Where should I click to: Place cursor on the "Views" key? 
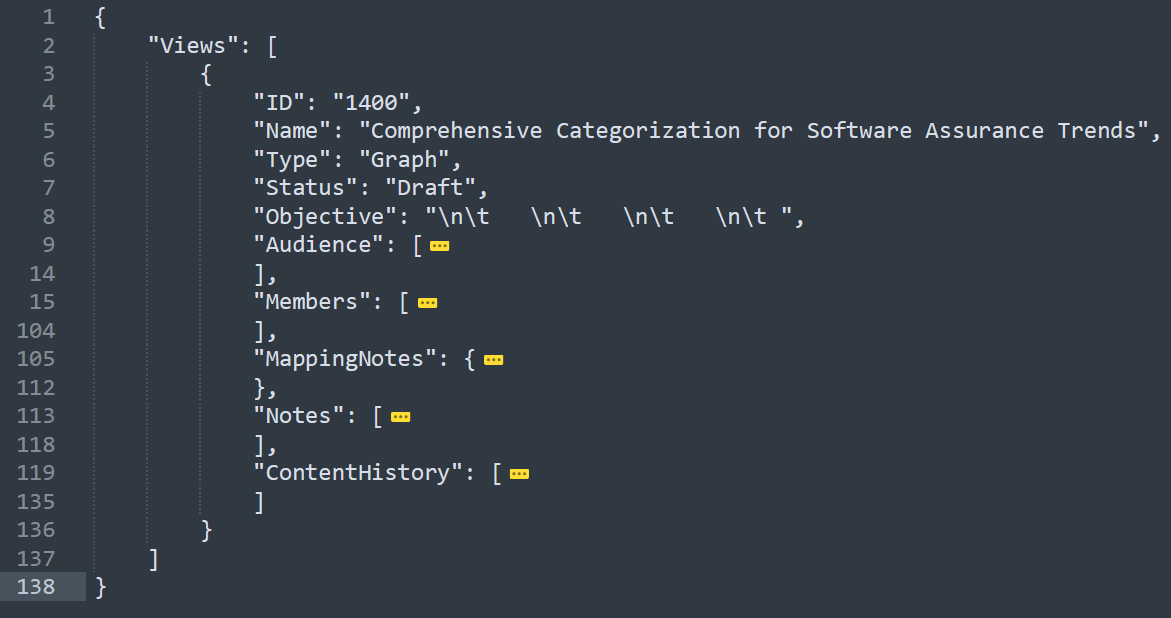coord(187,46)
